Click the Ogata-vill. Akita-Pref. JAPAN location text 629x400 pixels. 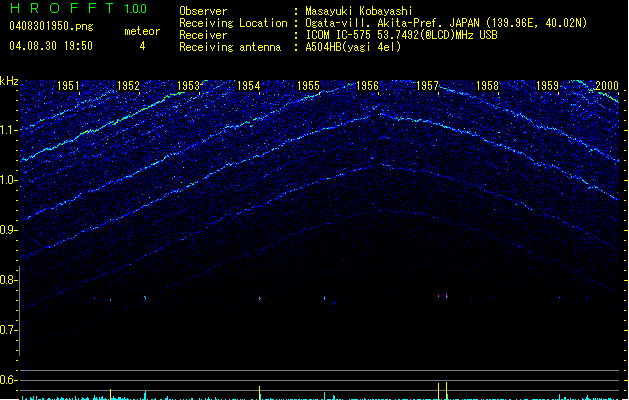point(446,23)
